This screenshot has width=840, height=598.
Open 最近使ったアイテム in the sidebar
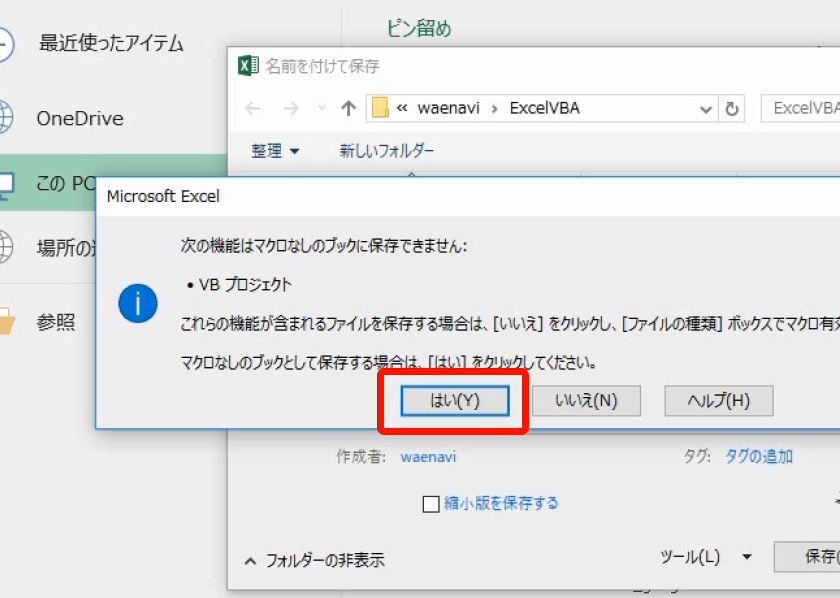pos(111,43)
